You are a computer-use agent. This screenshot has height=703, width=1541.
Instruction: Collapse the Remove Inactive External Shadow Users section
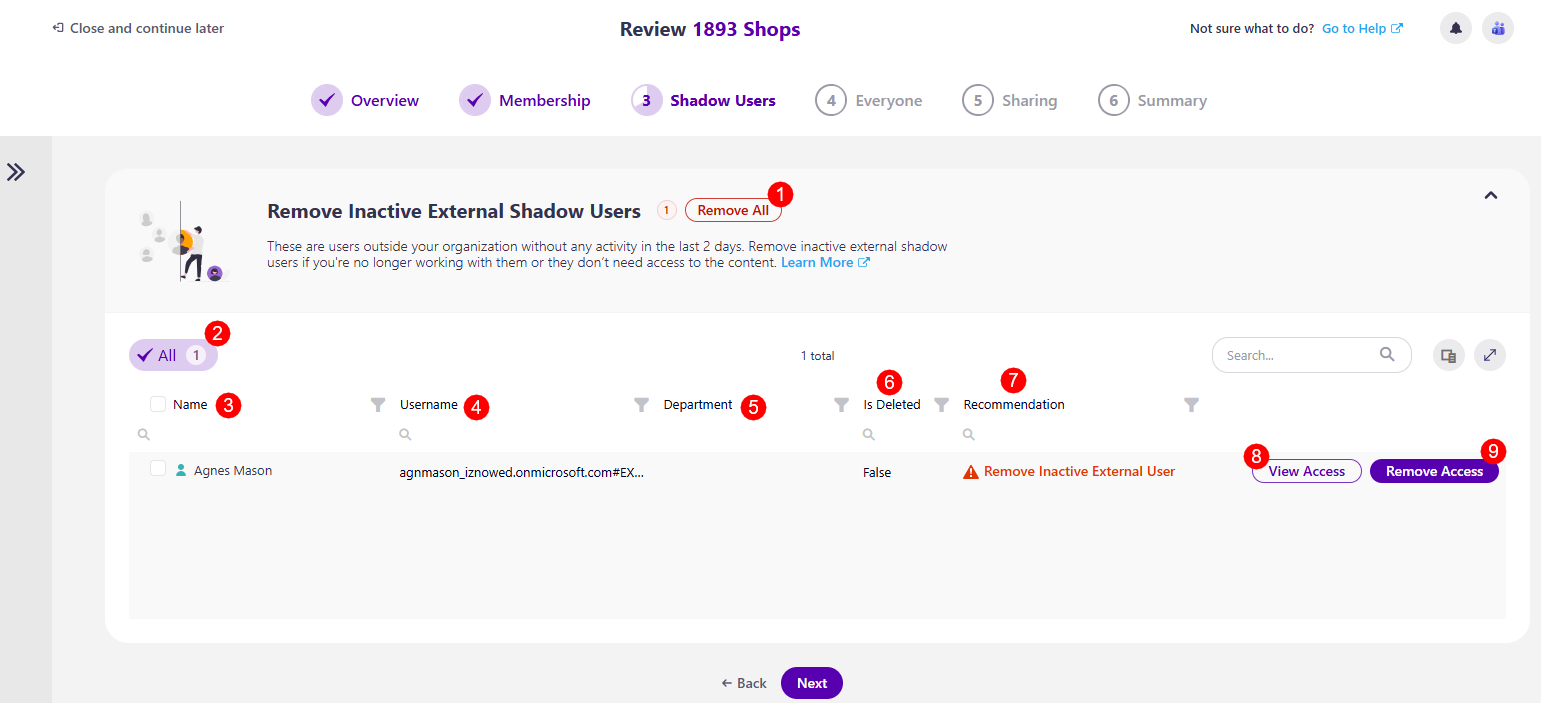(1491, 195)
